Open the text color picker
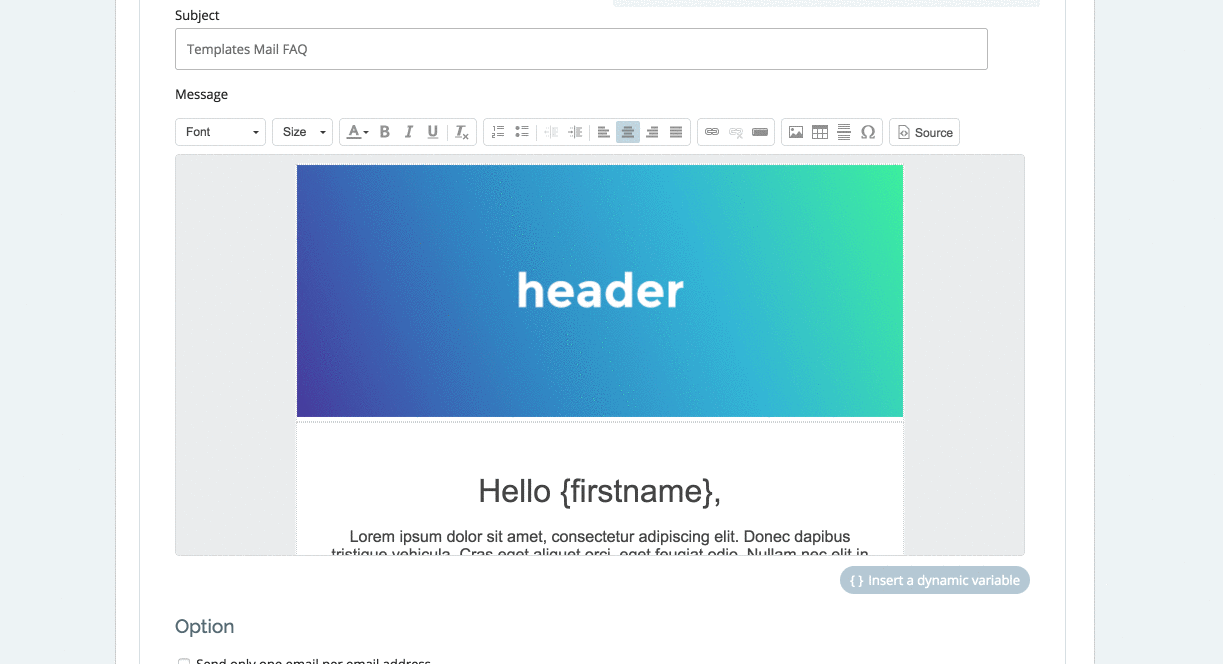Image resolution: width=1223 pixels, height=664 pixels. pos(358,132)
